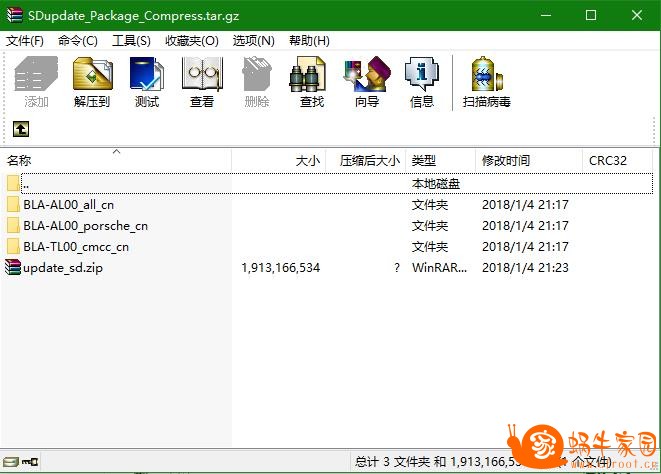Screen dimensions: 661x474
Task: Open the Commands (命令) menu
Action: (78, 41)
